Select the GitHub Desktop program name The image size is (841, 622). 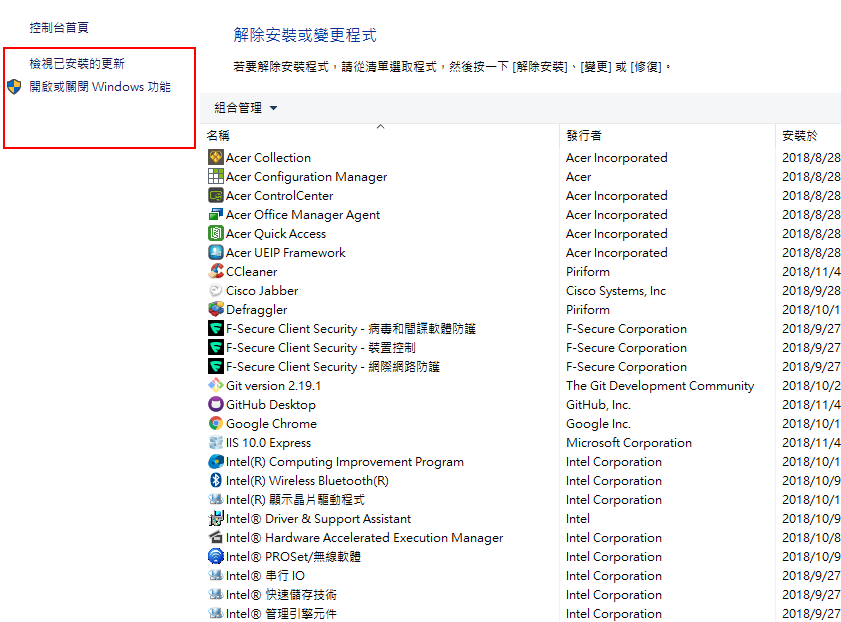(271, 404)
